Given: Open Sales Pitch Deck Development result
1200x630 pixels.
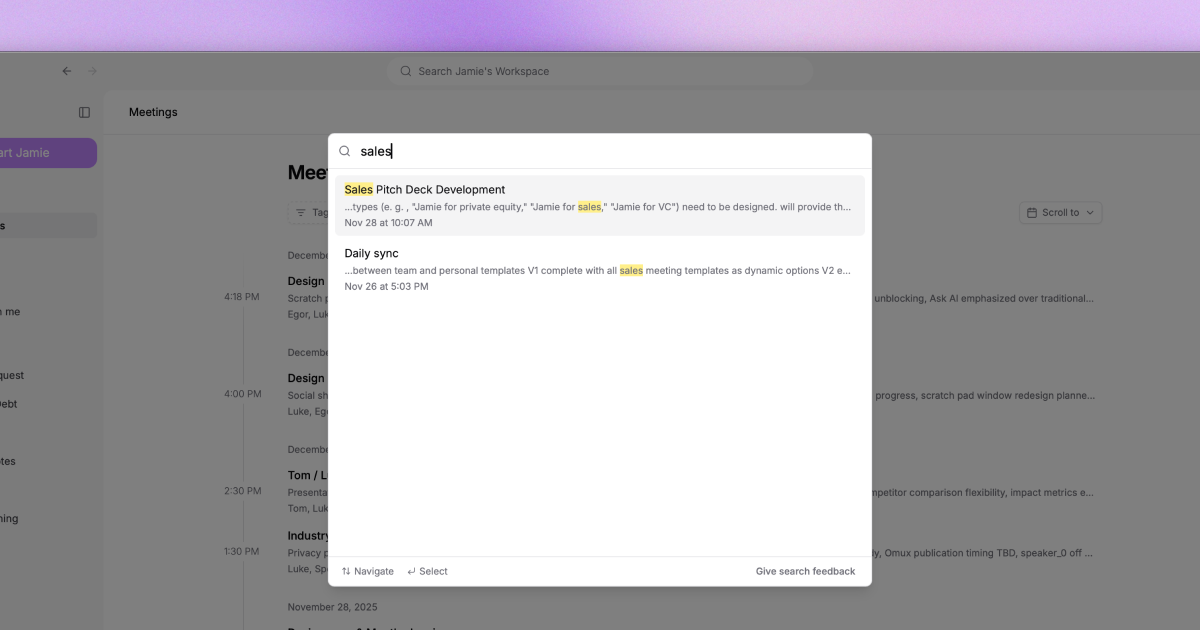Looking at the screenshot, I should [x=600, y=205].
